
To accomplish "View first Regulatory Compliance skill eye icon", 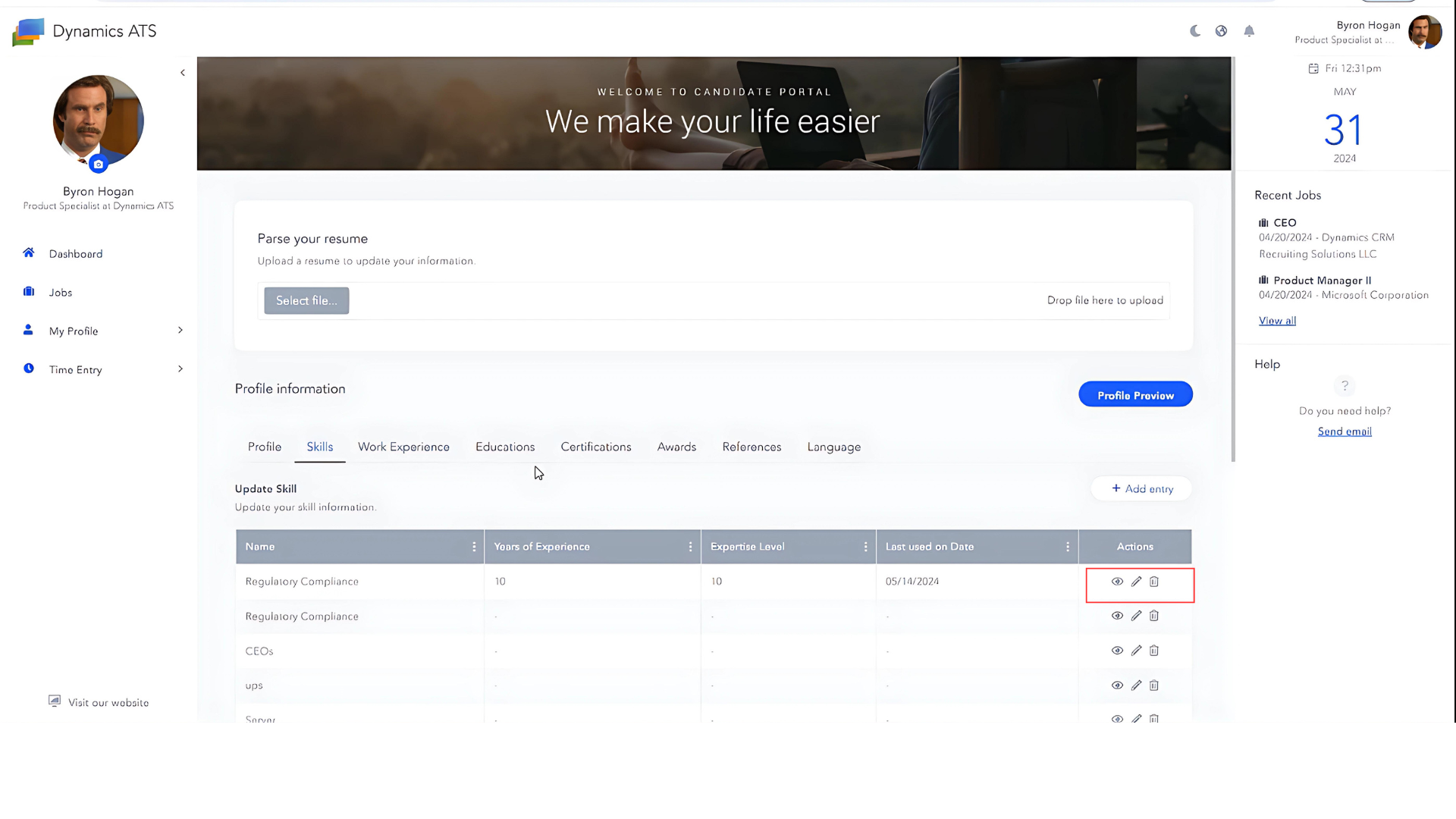I will coord(1117,582).
